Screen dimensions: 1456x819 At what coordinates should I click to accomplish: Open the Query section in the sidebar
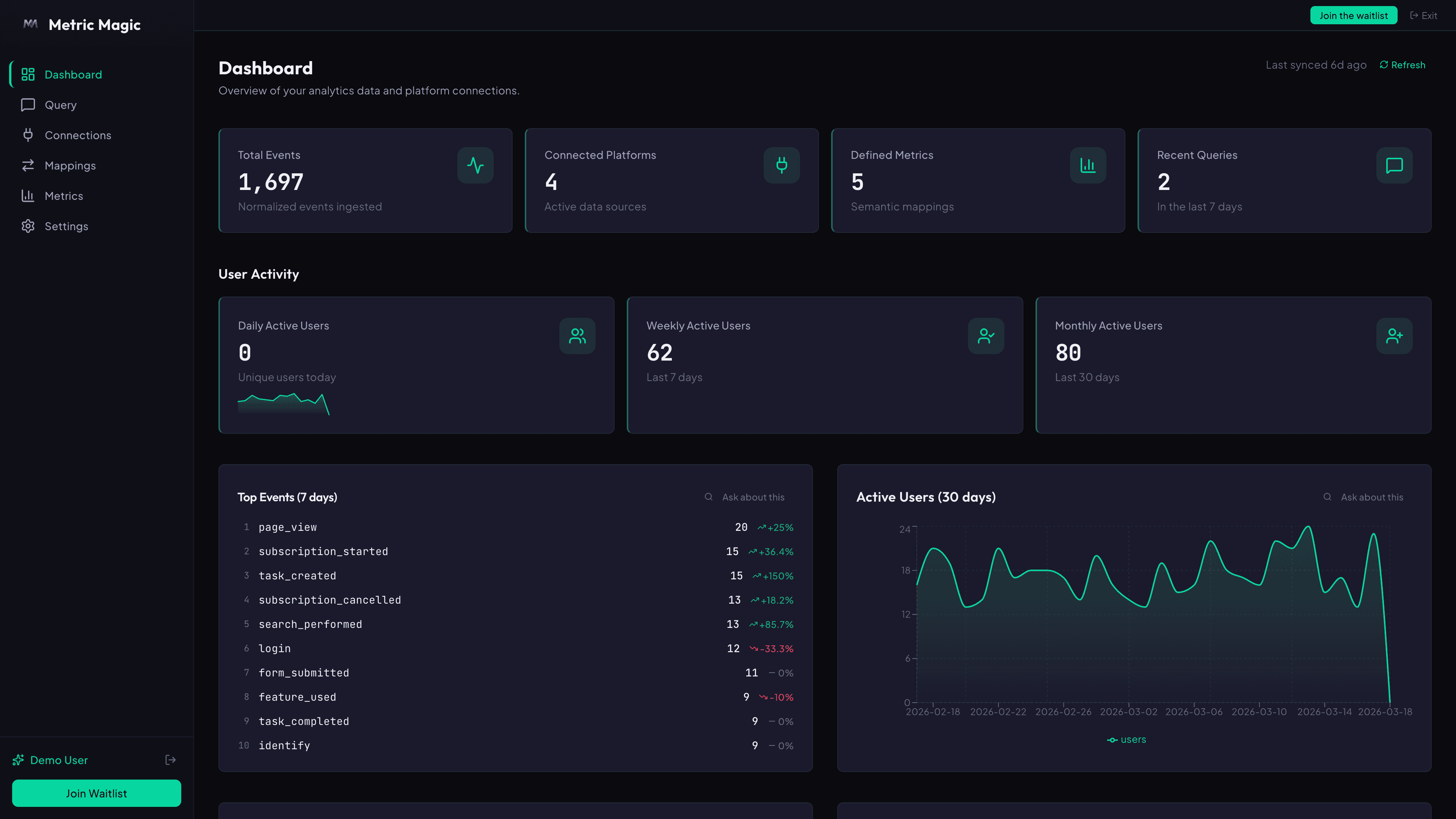61,105
